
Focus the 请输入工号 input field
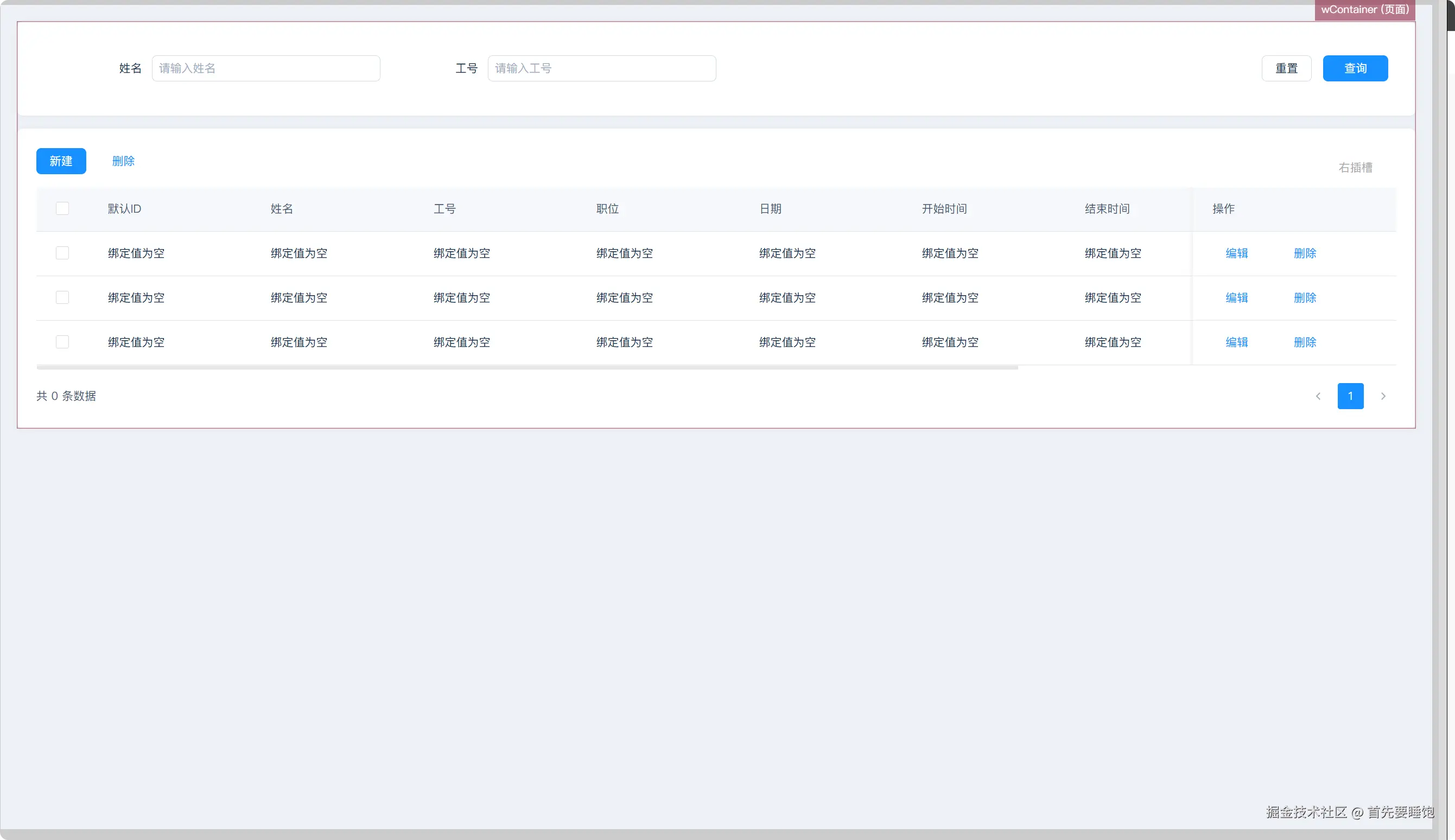click(x=601, y=68)
